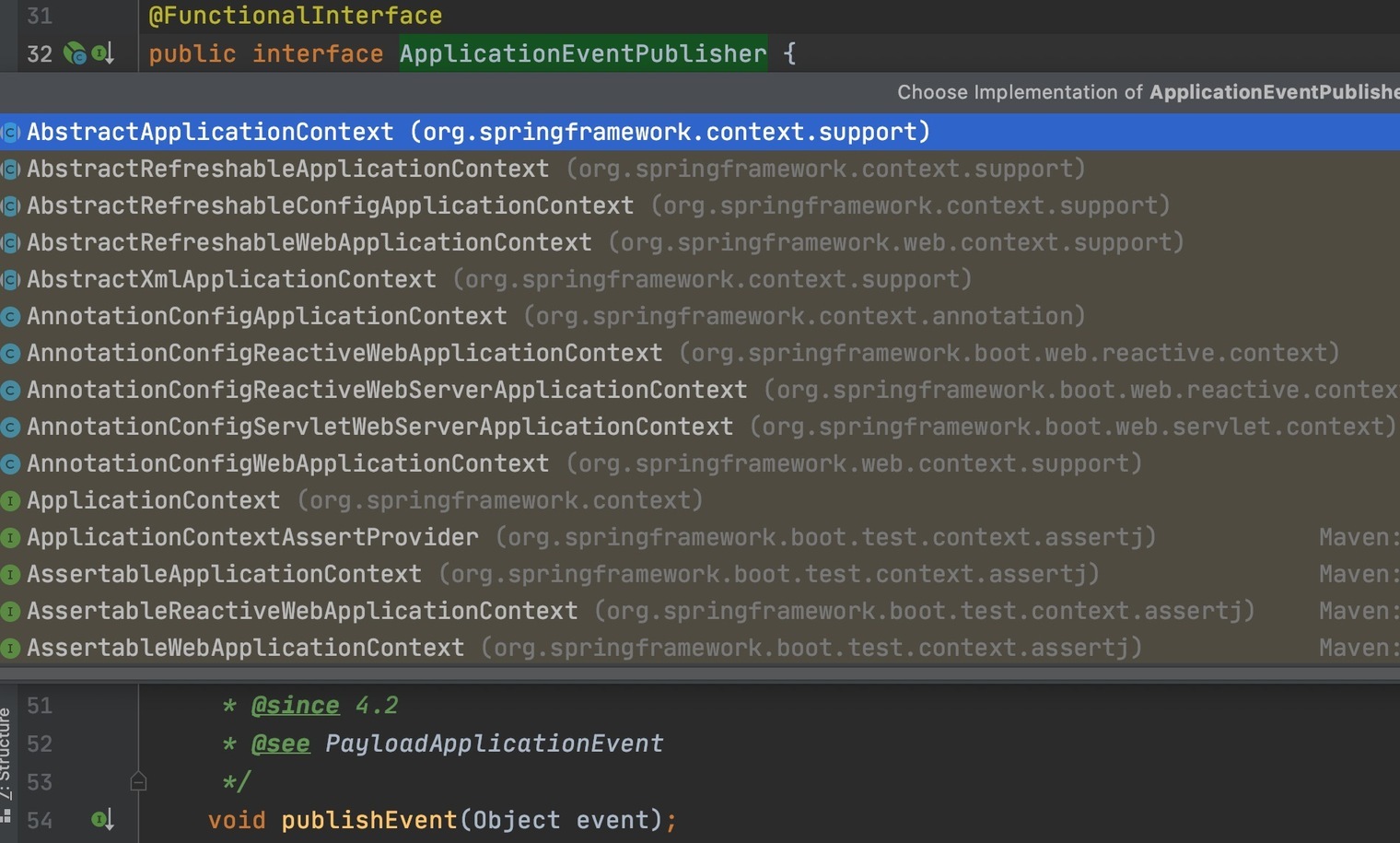The height and width of the screenshot is (843, 1400).
Task: Click abstract class icon of AbstractXmlApplicationContext
Action: (10, 279)
